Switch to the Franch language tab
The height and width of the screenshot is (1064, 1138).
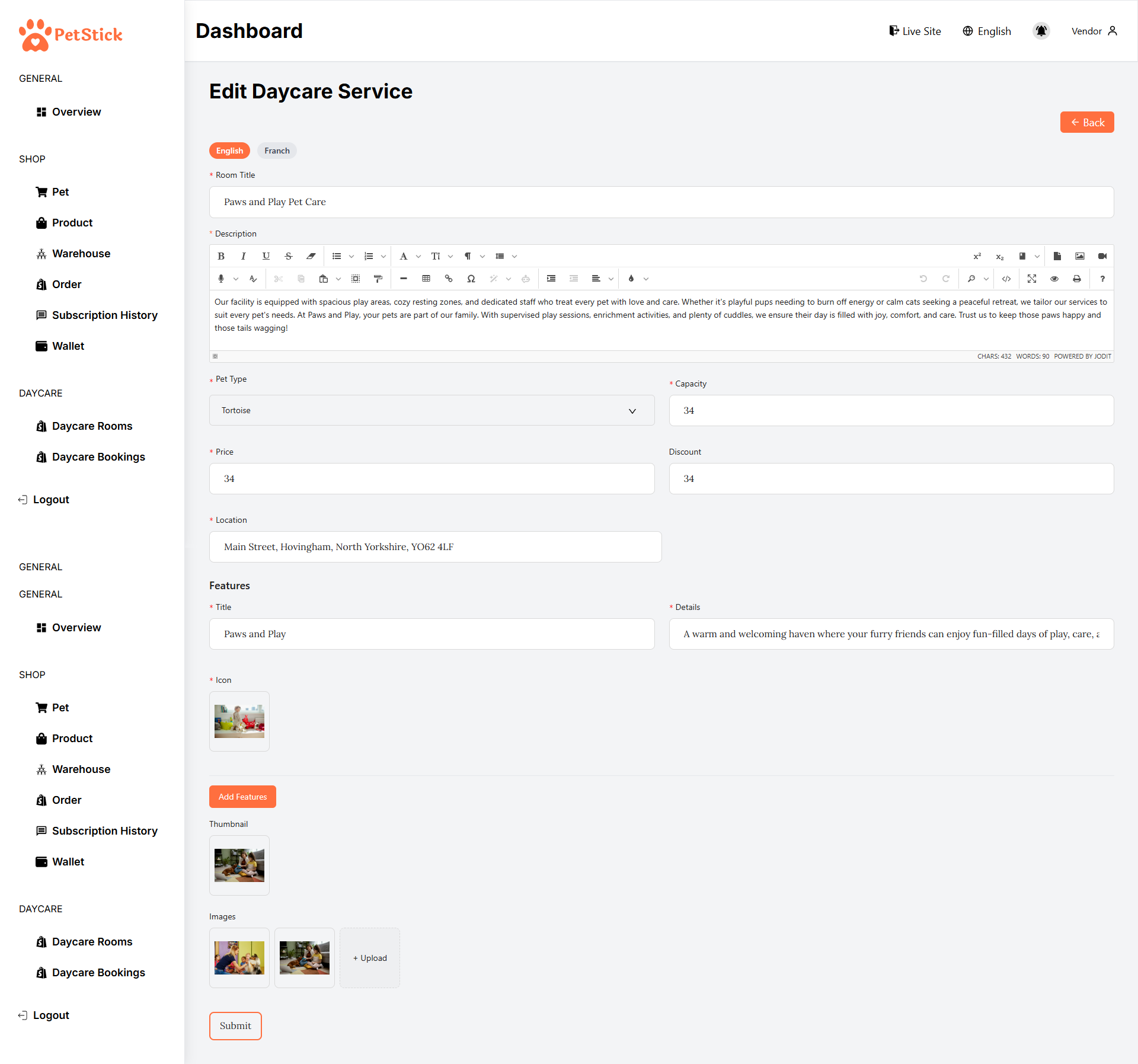(277, 151)
